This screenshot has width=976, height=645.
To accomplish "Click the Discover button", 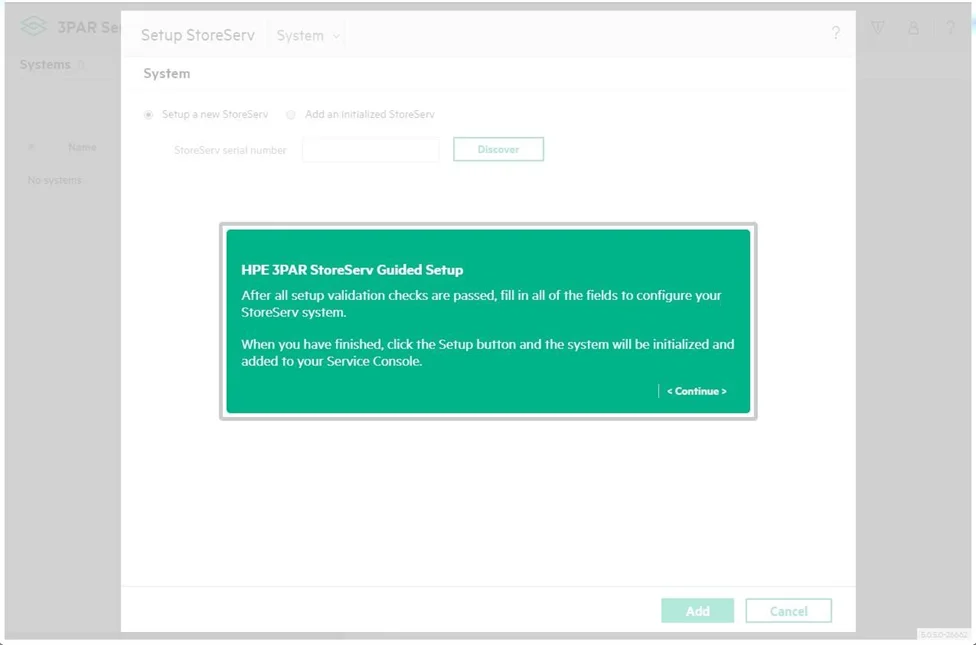I will coord(498,149).
